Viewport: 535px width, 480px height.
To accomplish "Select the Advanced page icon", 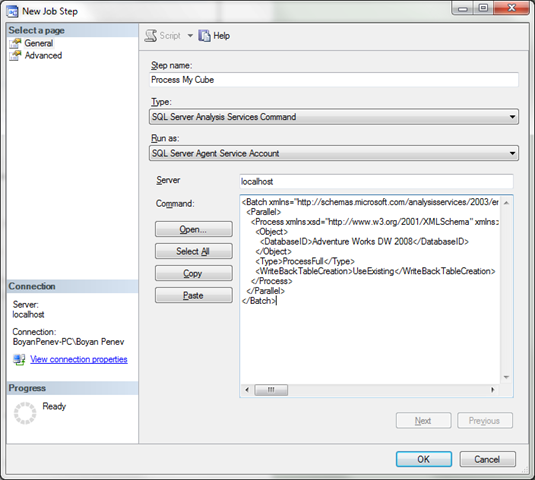I will 15,56.
